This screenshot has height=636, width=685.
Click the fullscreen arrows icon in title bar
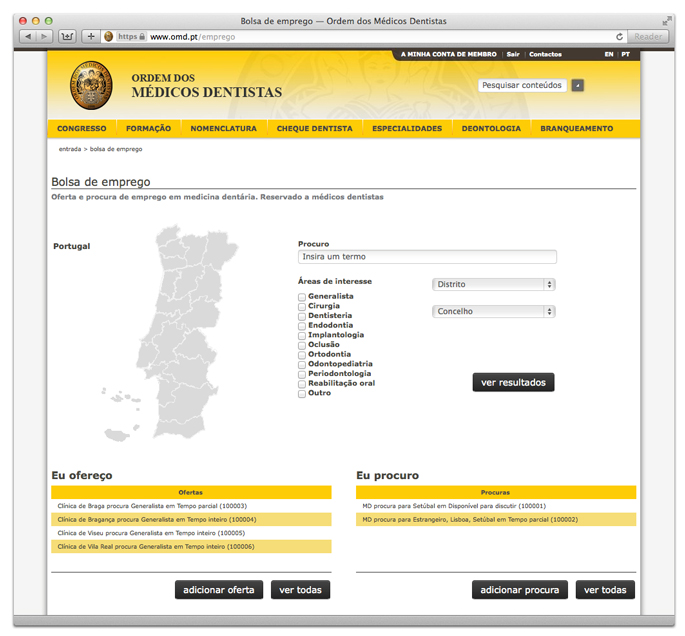667,20
